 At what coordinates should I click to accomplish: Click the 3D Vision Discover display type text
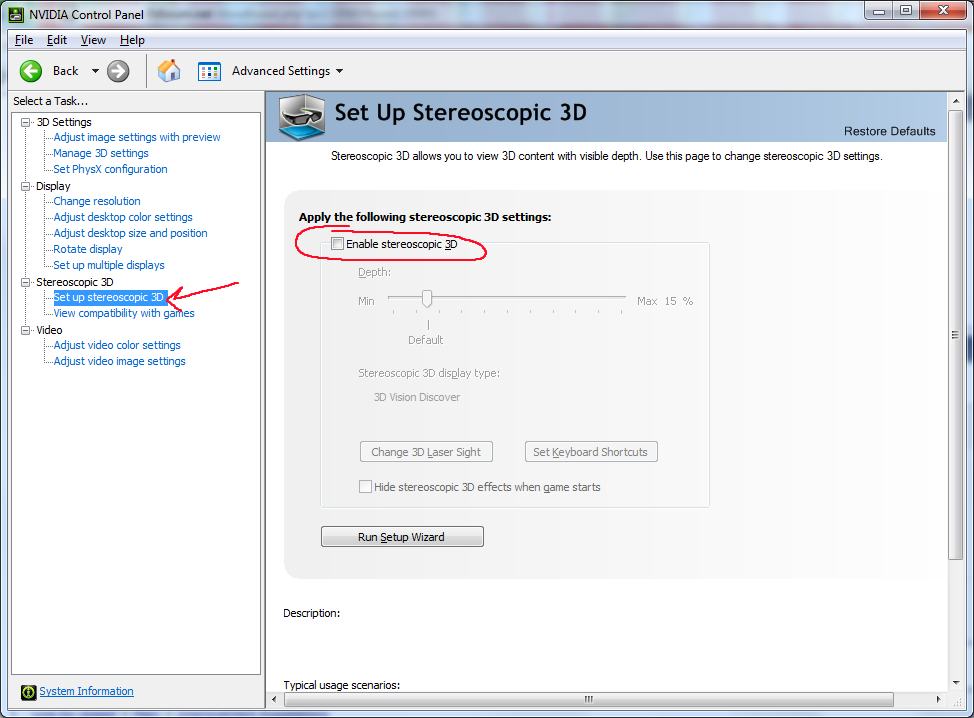tap(417, 398)
